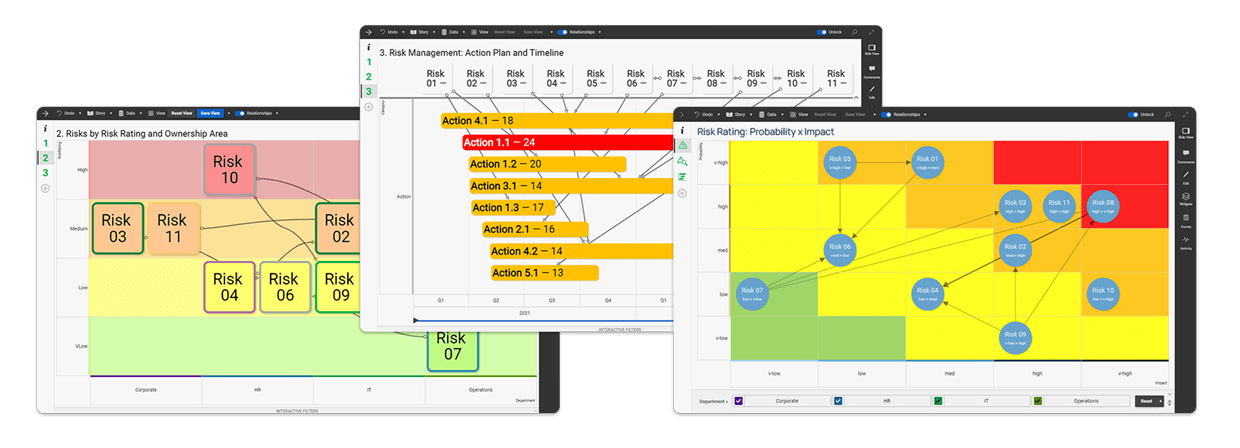Click the Side View icon in Risk Rating window
The width and height of the screenshot is (1240, 448).
tap(1185, 133)
